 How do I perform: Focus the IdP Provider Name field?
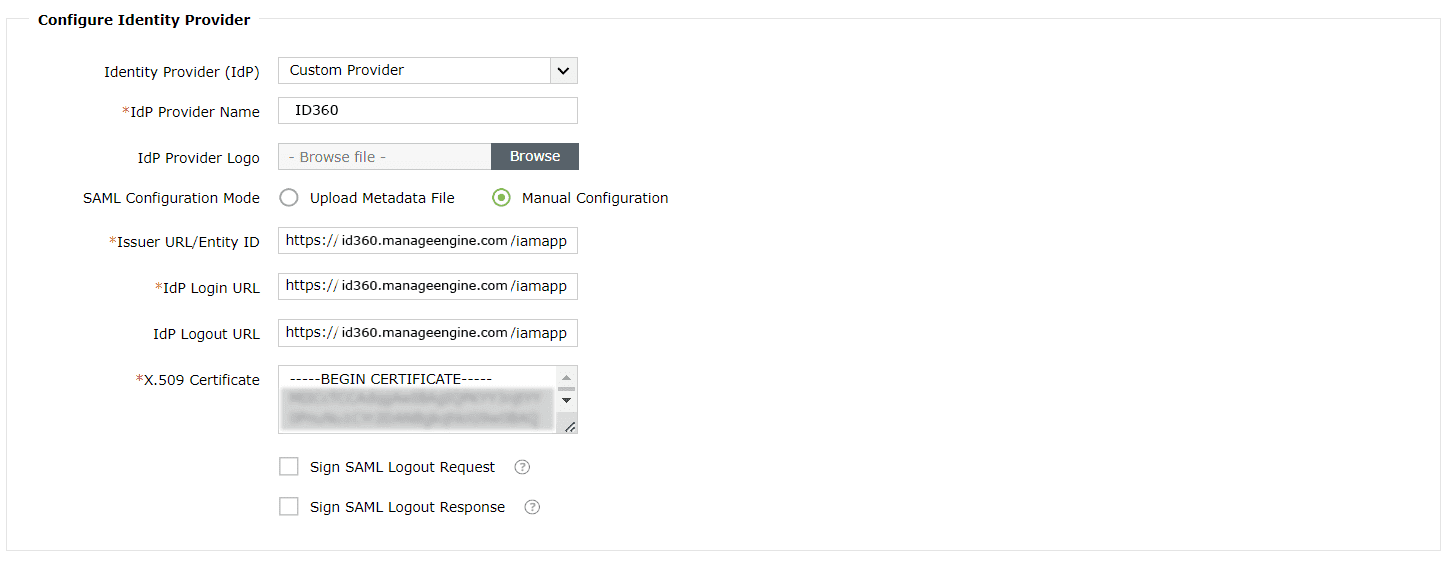tap(427, 111)
